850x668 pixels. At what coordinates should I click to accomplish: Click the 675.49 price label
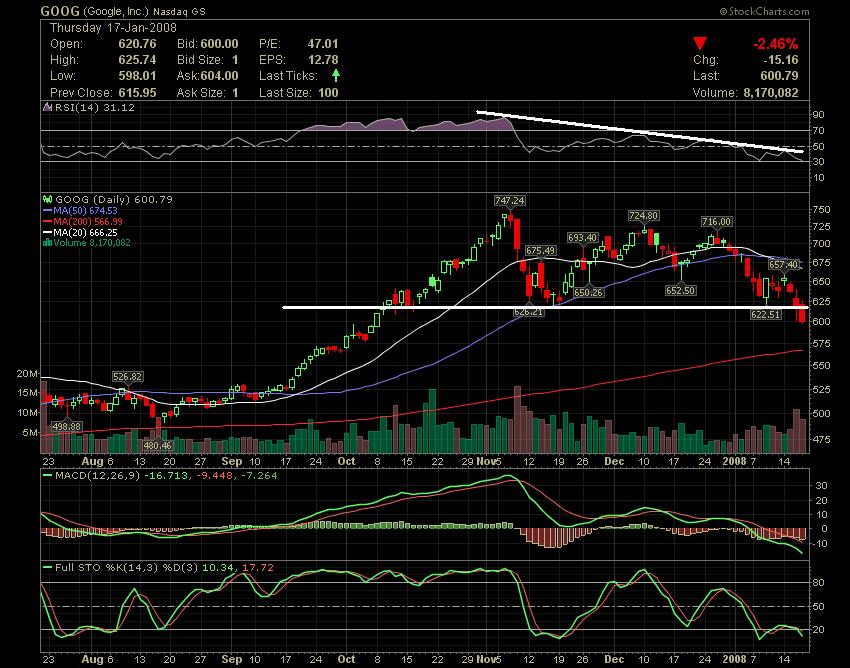(x=540, y=250)
